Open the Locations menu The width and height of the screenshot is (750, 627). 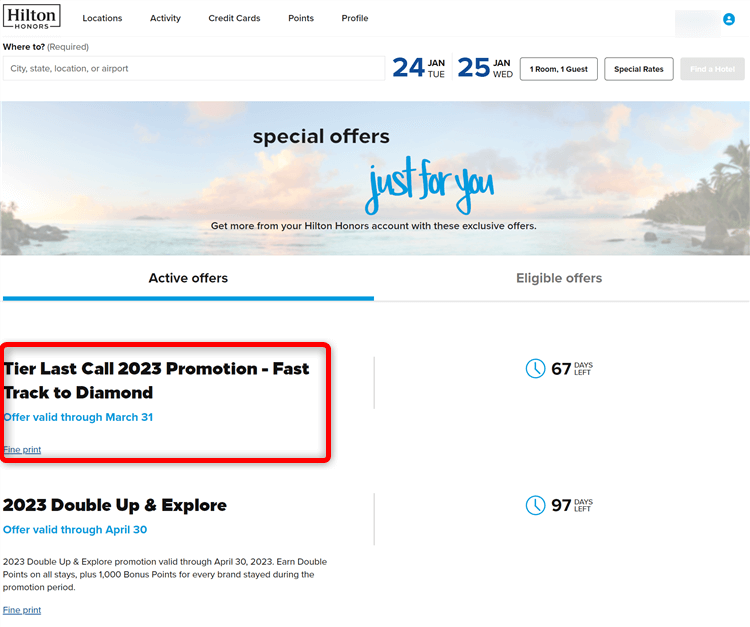[102, 18]
